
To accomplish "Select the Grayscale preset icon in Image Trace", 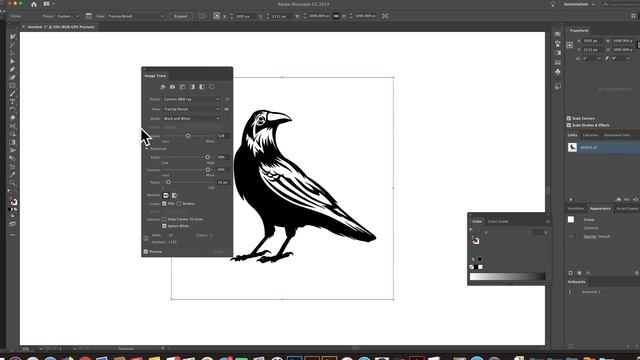I will pos(192,87).
